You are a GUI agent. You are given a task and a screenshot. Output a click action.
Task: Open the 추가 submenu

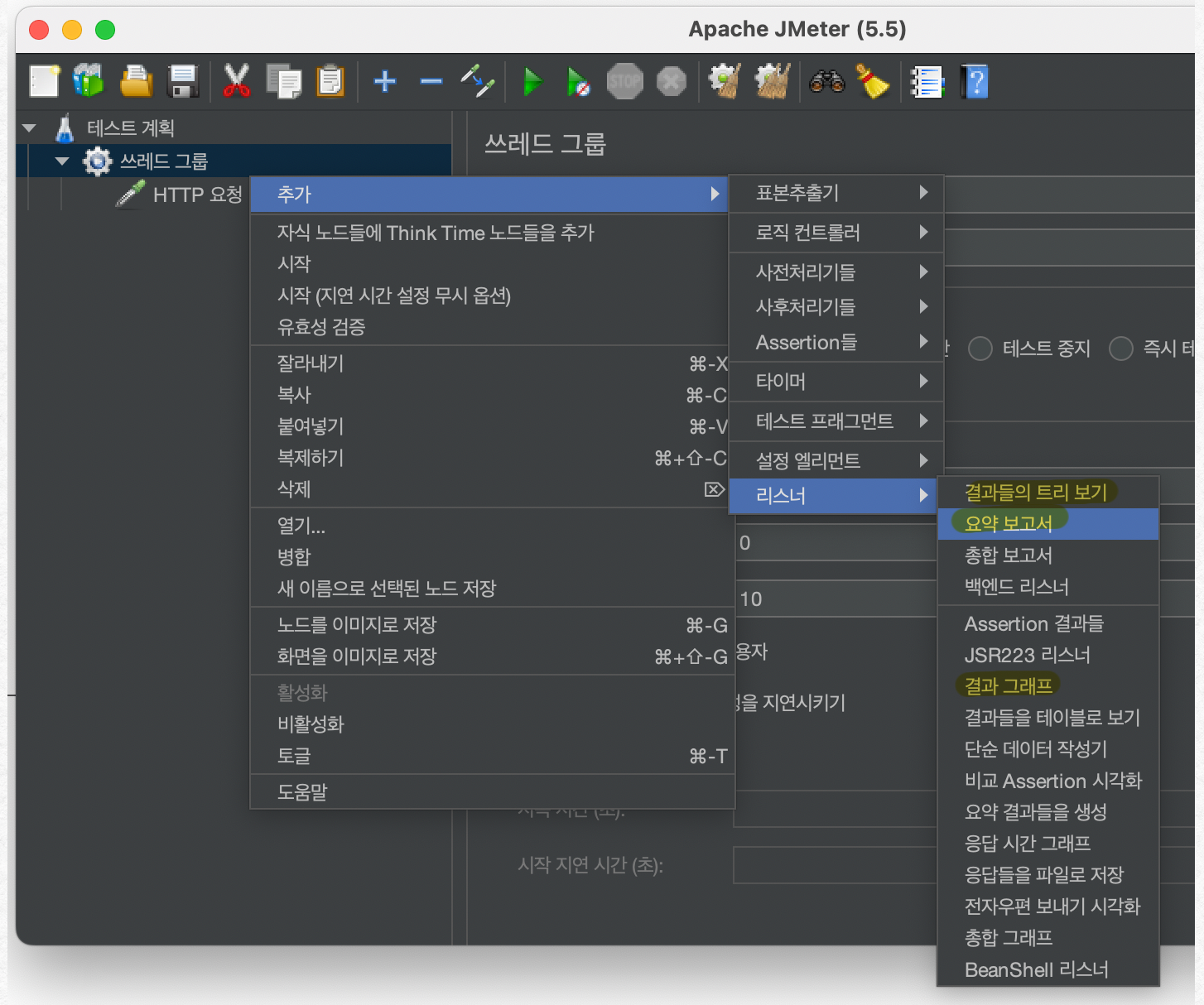(489, 195)
